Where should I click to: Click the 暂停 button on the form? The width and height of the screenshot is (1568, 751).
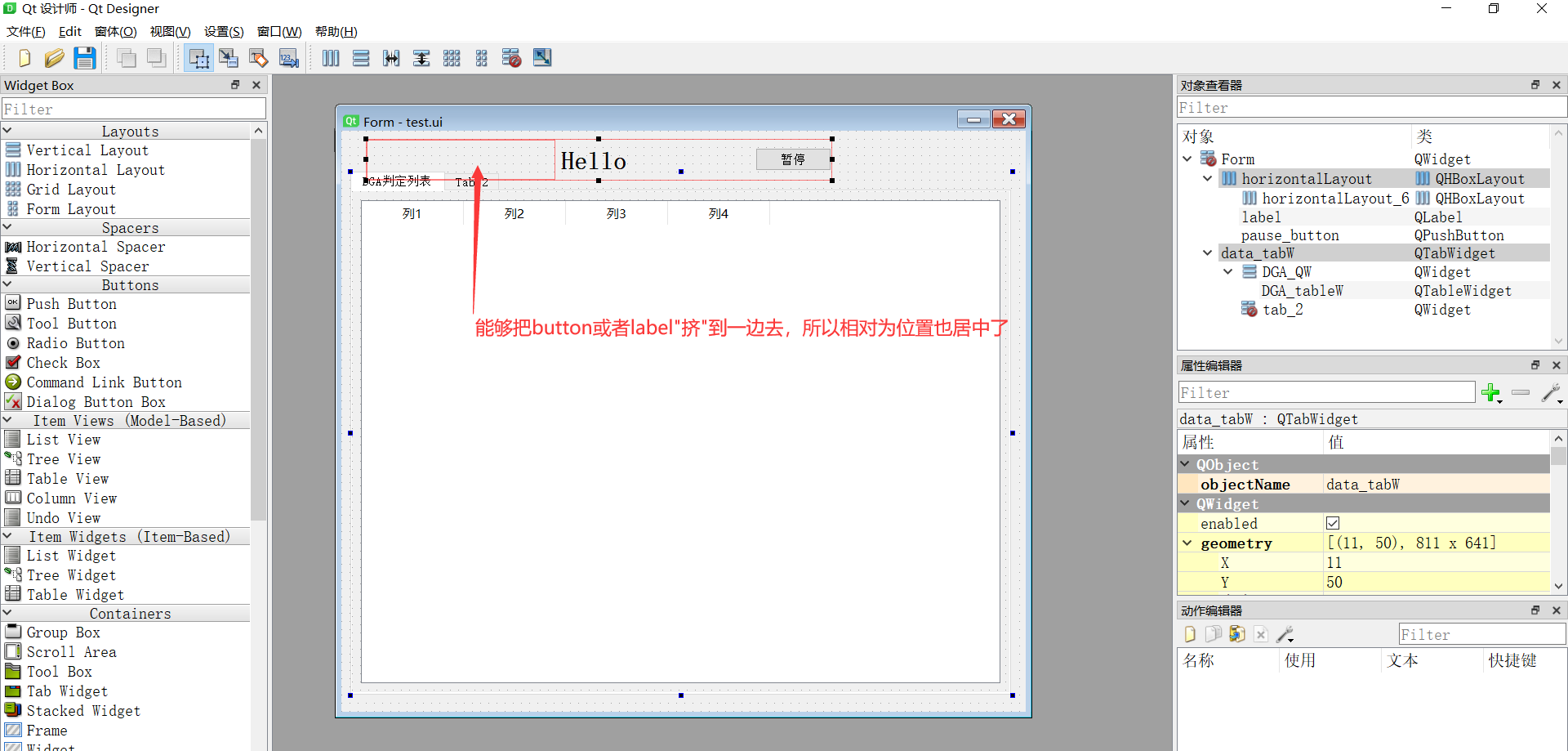pyautogui.click(x=793, y=159)
